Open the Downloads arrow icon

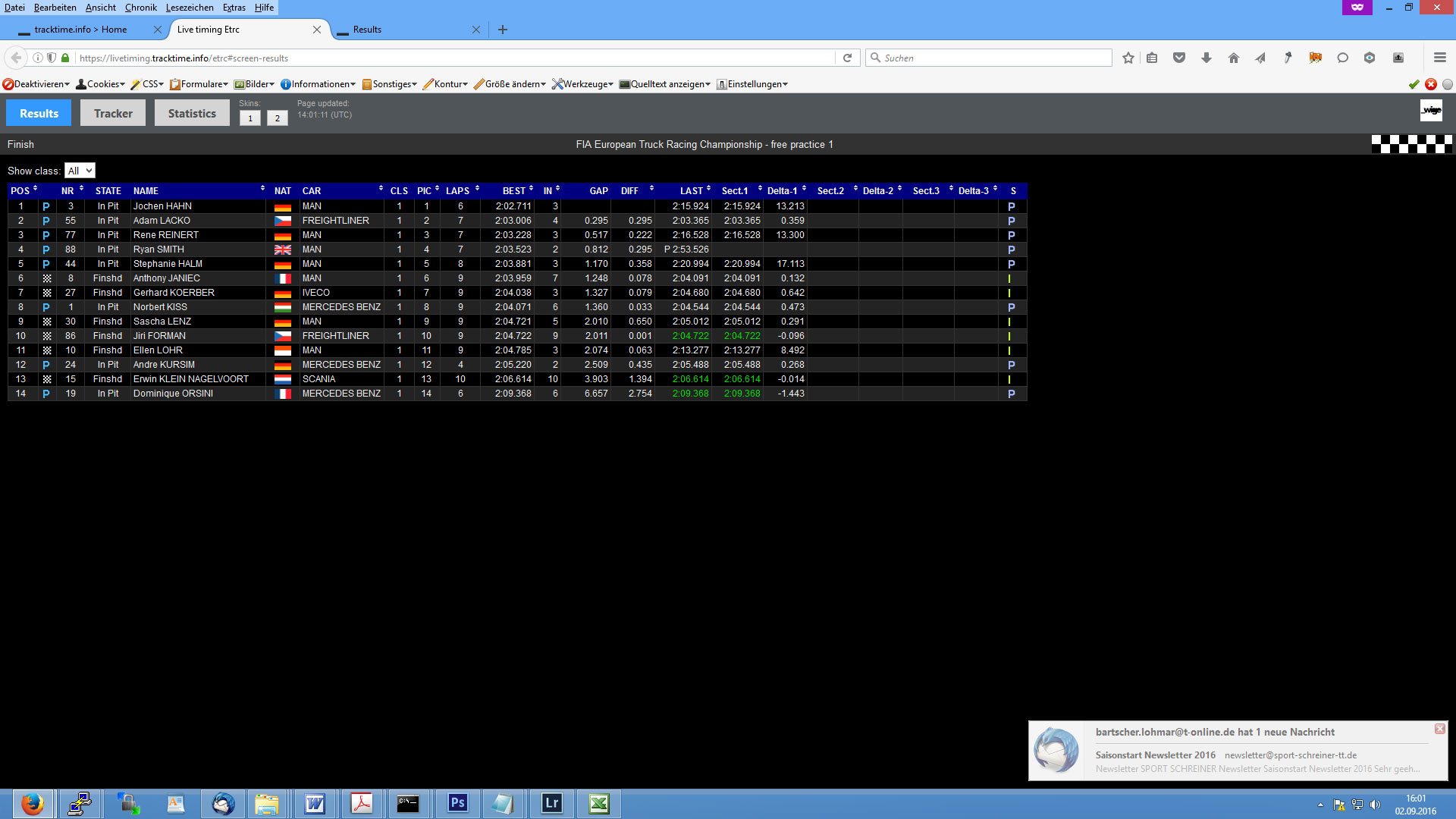tap(1207, 58)
